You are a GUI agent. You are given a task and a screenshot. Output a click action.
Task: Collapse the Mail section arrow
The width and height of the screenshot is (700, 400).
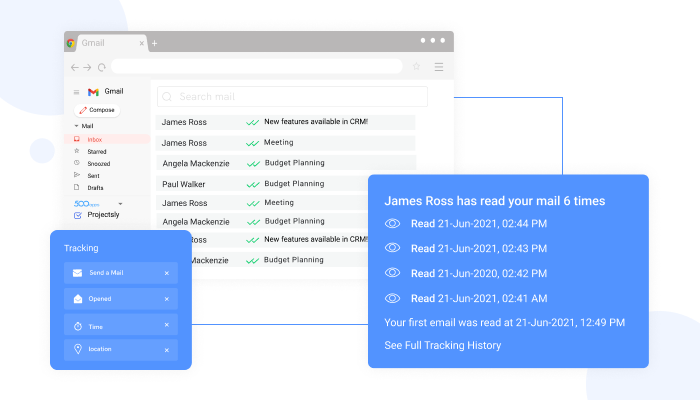click(x=76, y=126)
